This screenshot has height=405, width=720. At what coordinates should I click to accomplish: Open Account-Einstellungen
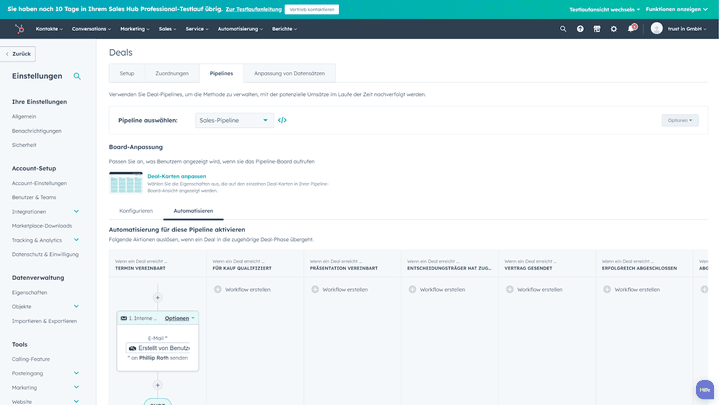click(x=39, y=183)
